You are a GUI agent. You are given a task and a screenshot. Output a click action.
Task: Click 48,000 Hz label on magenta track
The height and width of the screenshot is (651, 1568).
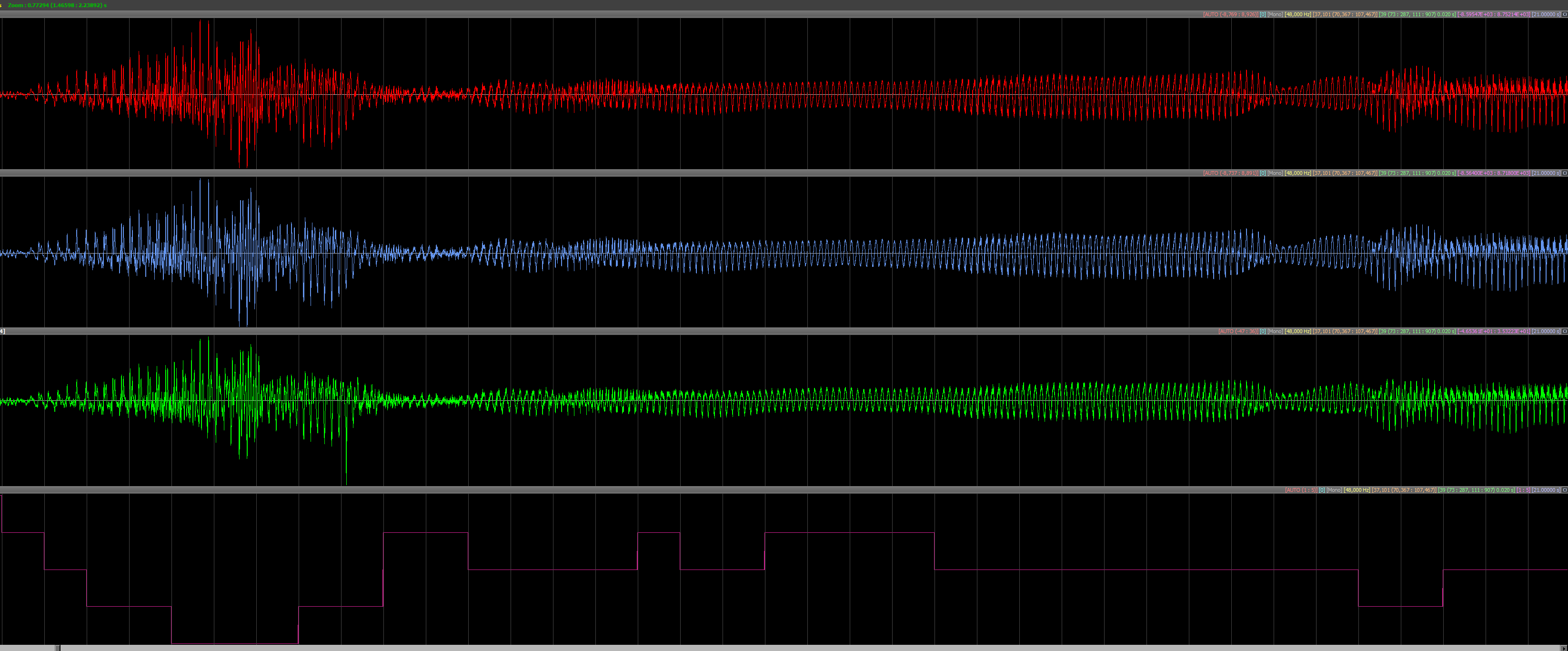click(x=1357, y=489)
